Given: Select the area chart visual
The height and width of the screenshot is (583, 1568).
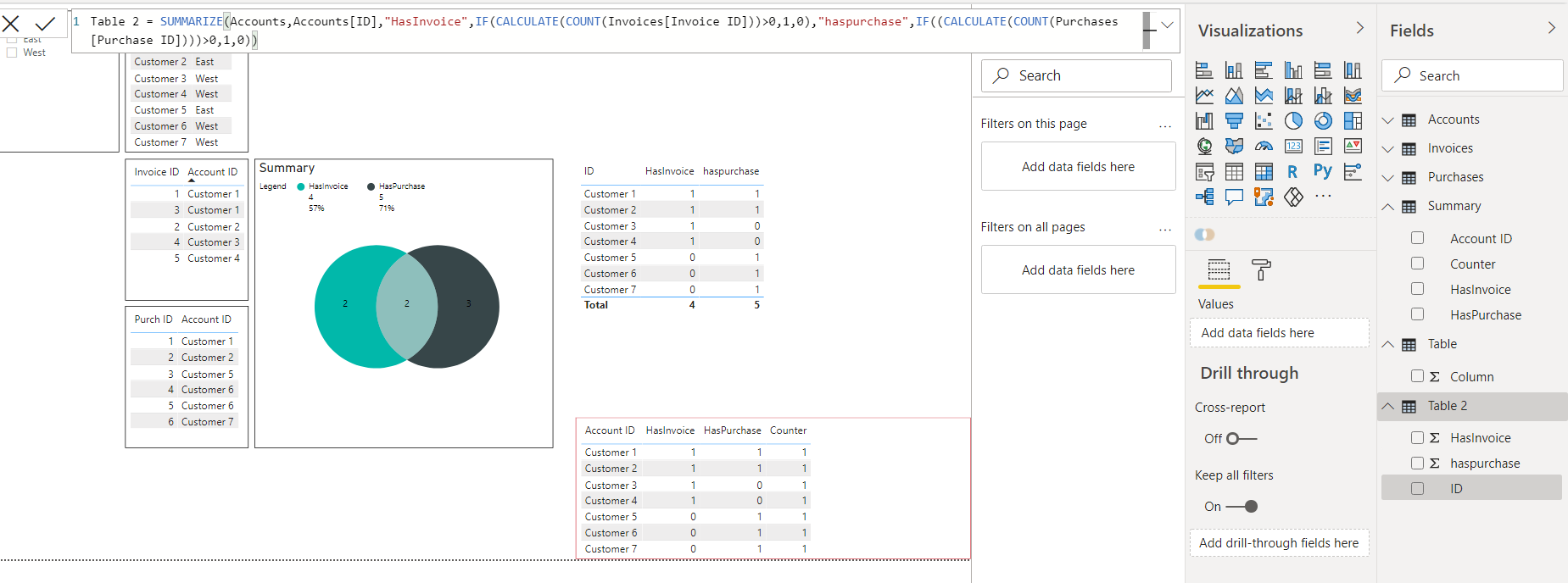Looking at the screenshot, I should (1234, 96).
